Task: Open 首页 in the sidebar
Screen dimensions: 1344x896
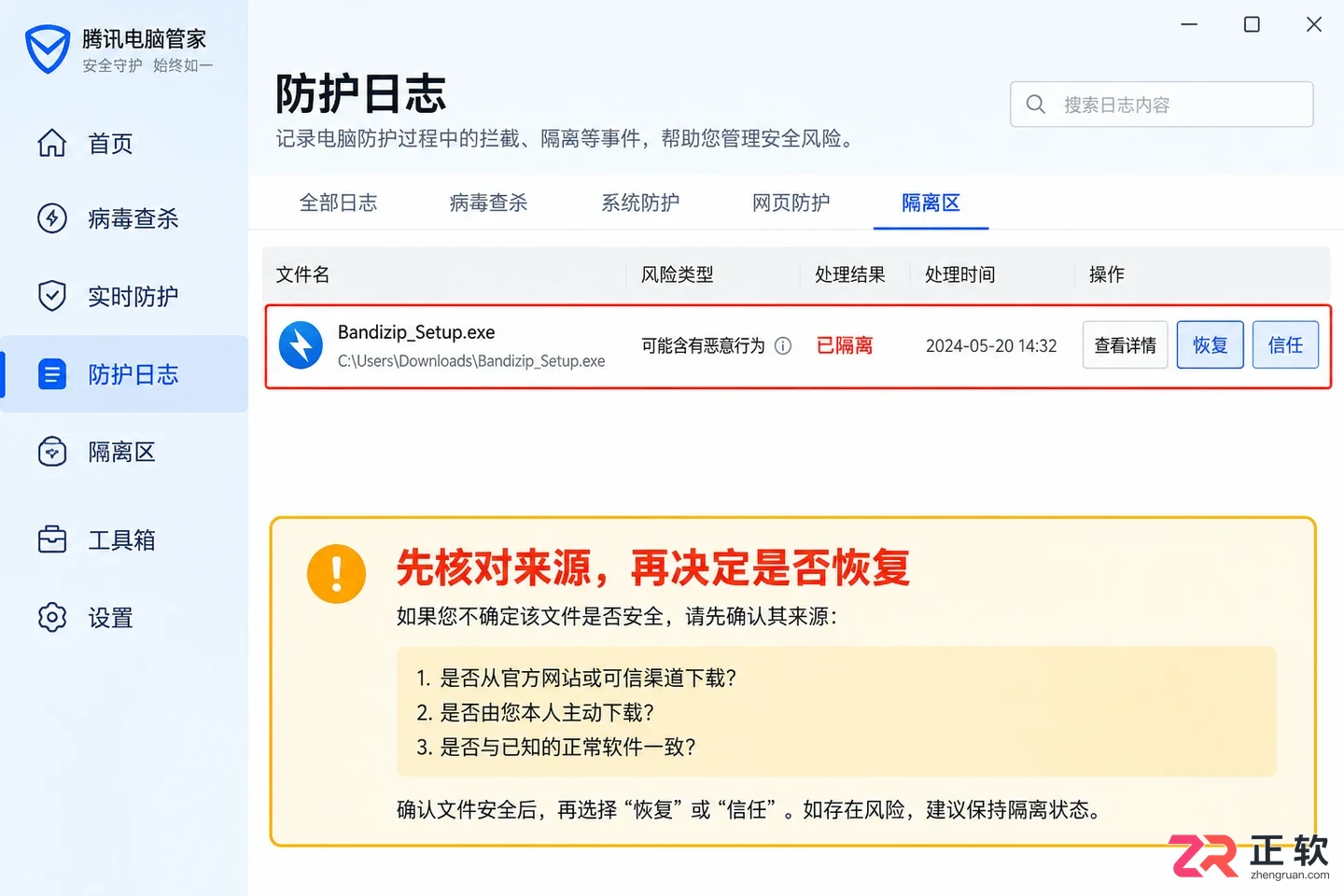Action: [x=124, y=143]
